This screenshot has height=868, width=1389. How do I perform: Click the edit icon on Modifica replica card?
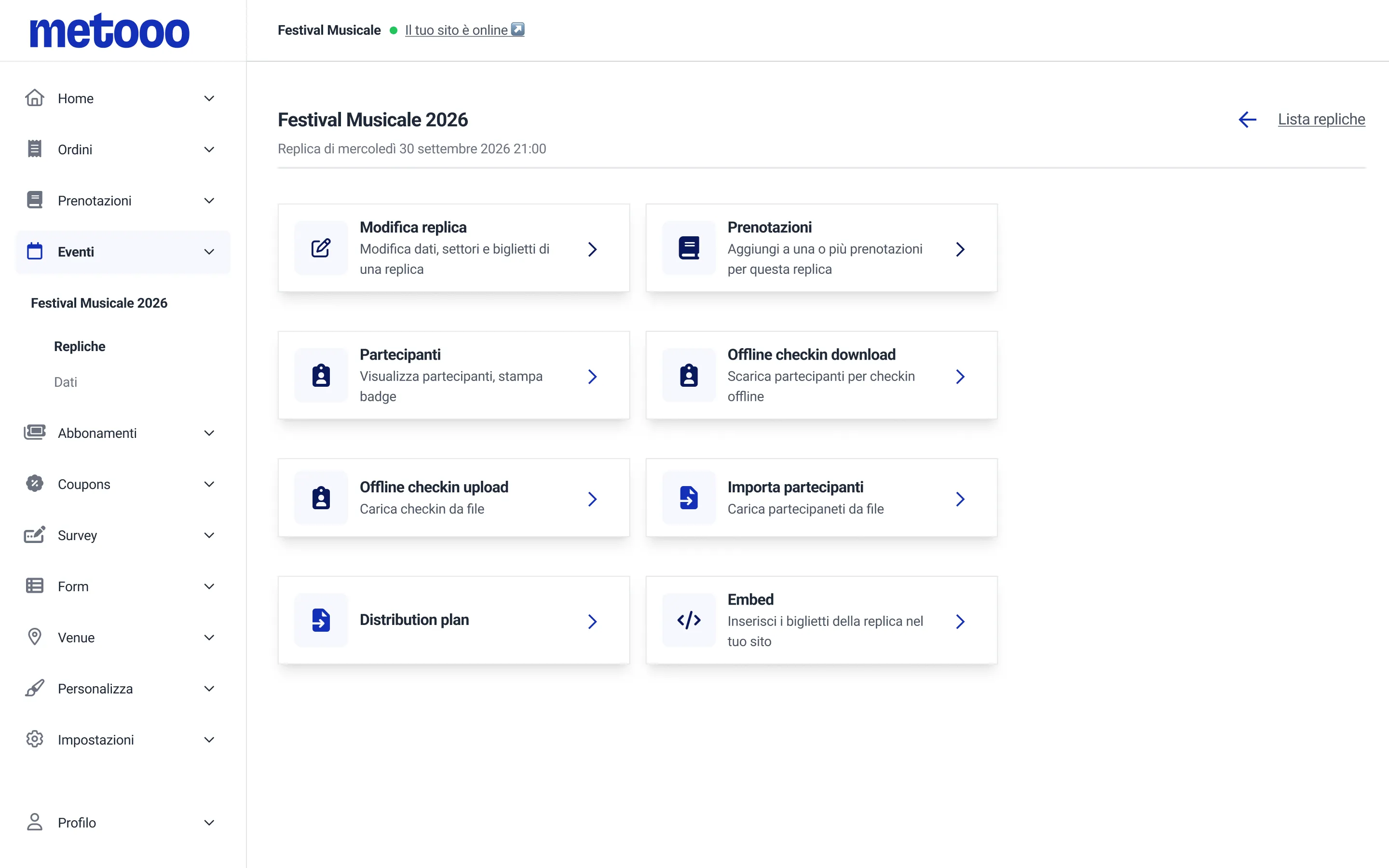pyautogui.click(x=321, y=248)
